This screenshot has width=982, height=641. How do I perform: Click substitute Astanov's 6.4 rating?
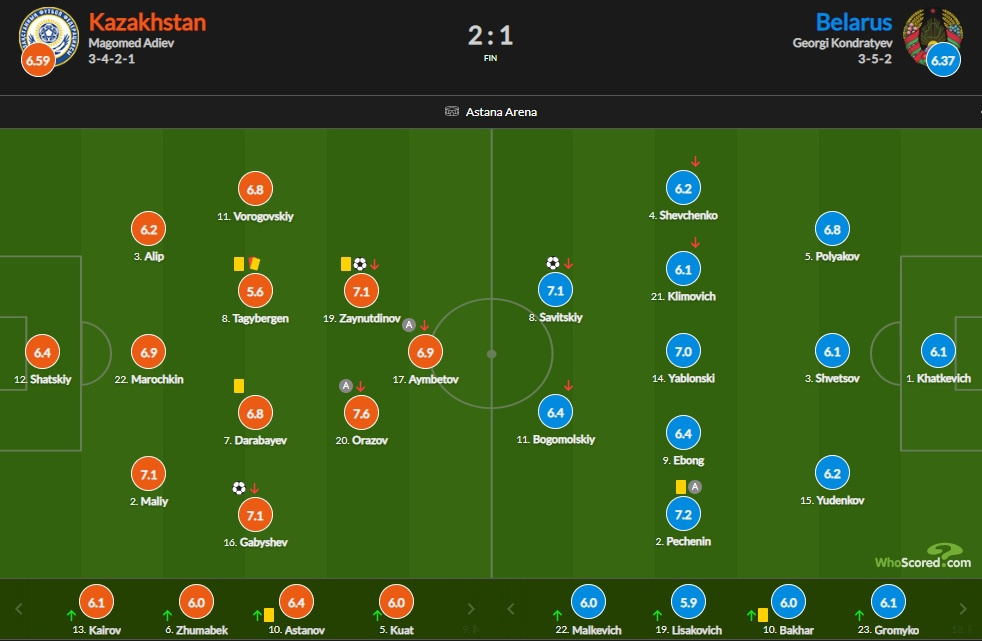296,602
